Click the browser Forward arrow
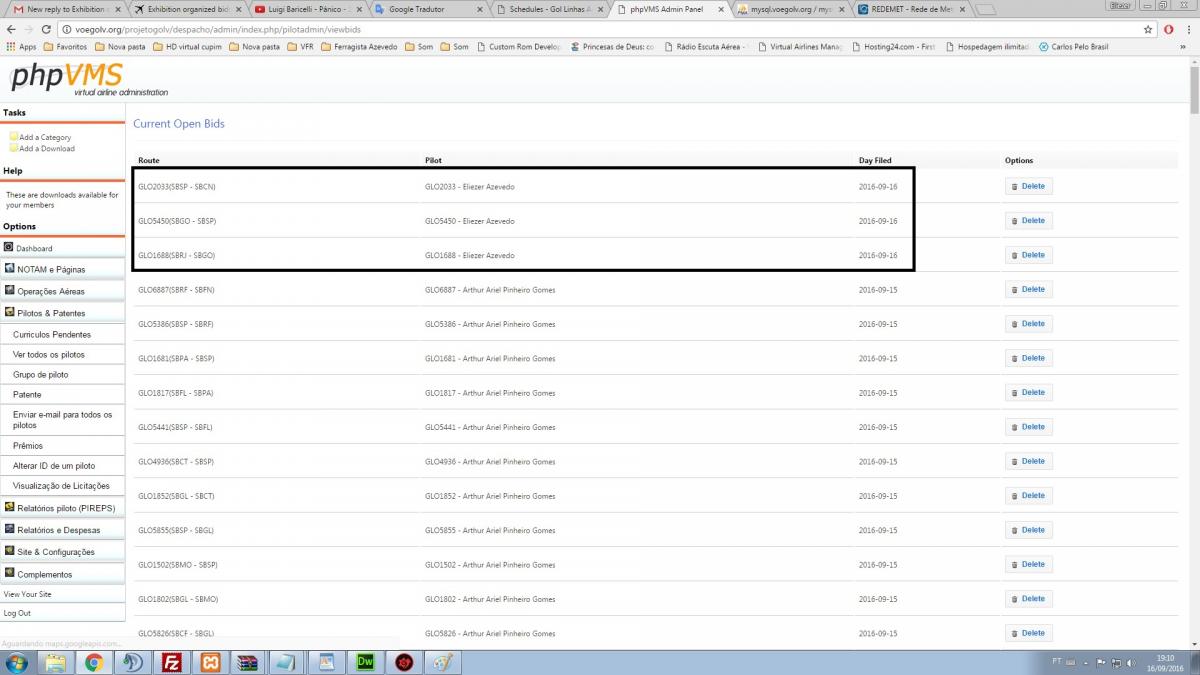 29,30
